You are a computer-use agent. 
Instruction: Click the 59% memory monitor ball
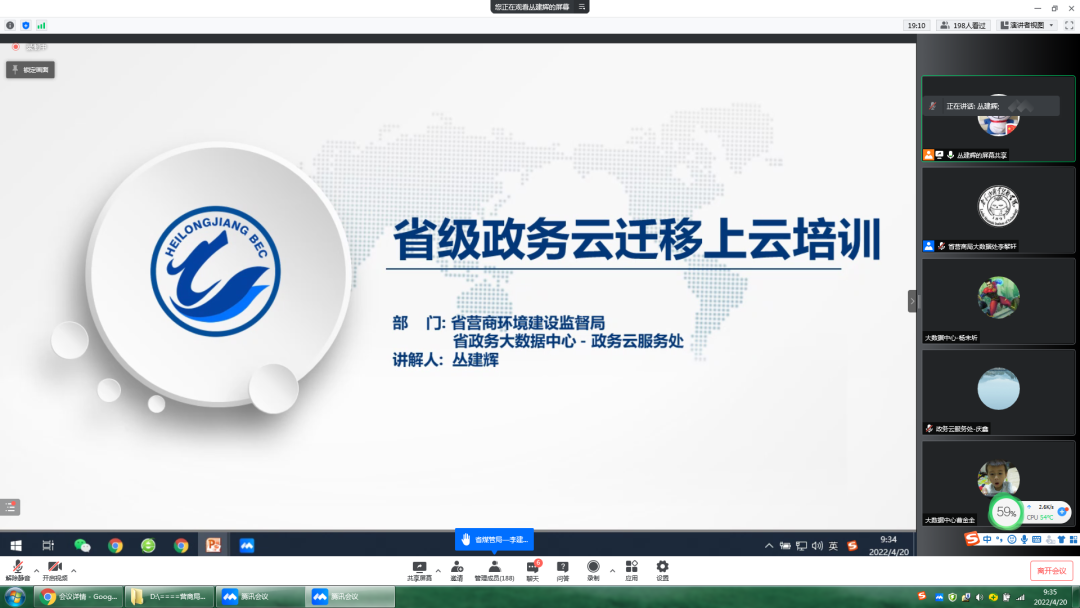(x=1006, y=512)
